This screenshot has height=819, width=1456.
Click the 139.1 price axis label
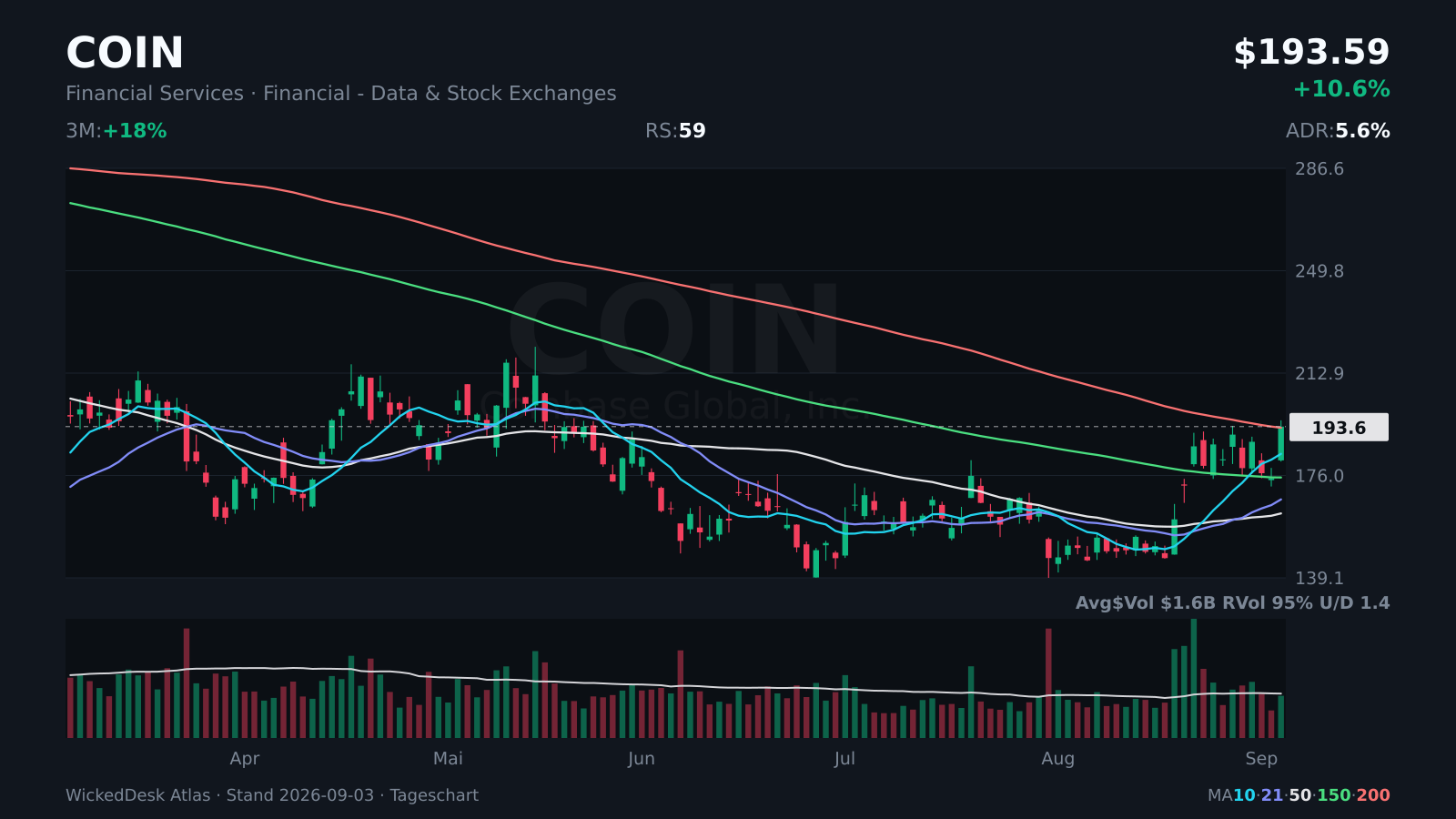(x=1319, y=579)
